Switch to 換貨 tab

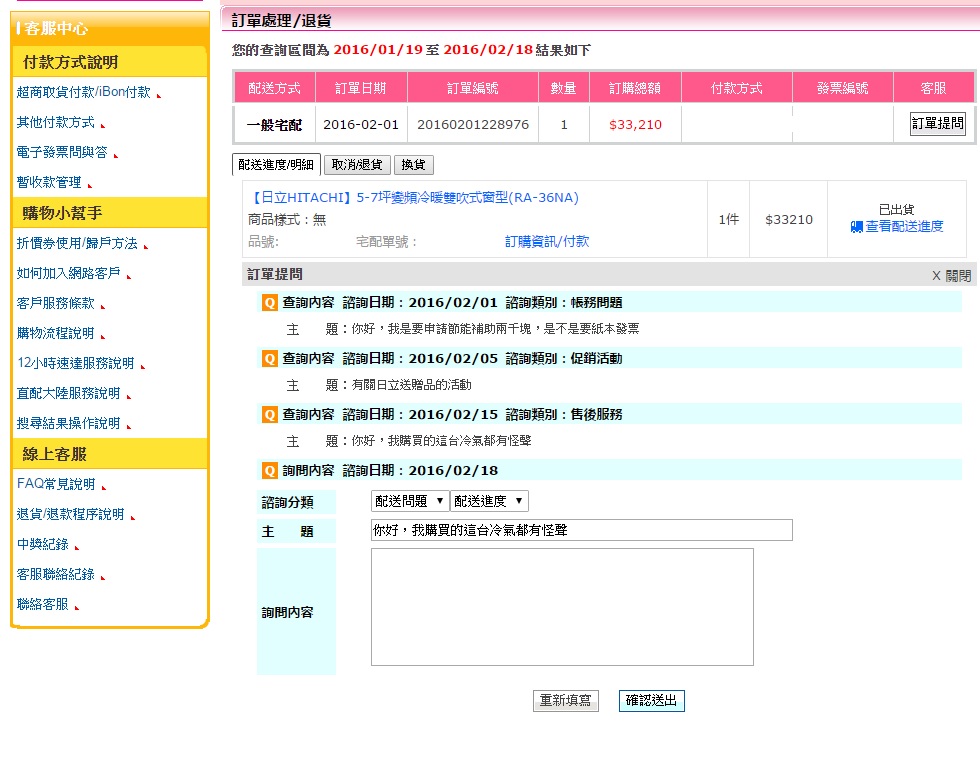coord(413,165)
